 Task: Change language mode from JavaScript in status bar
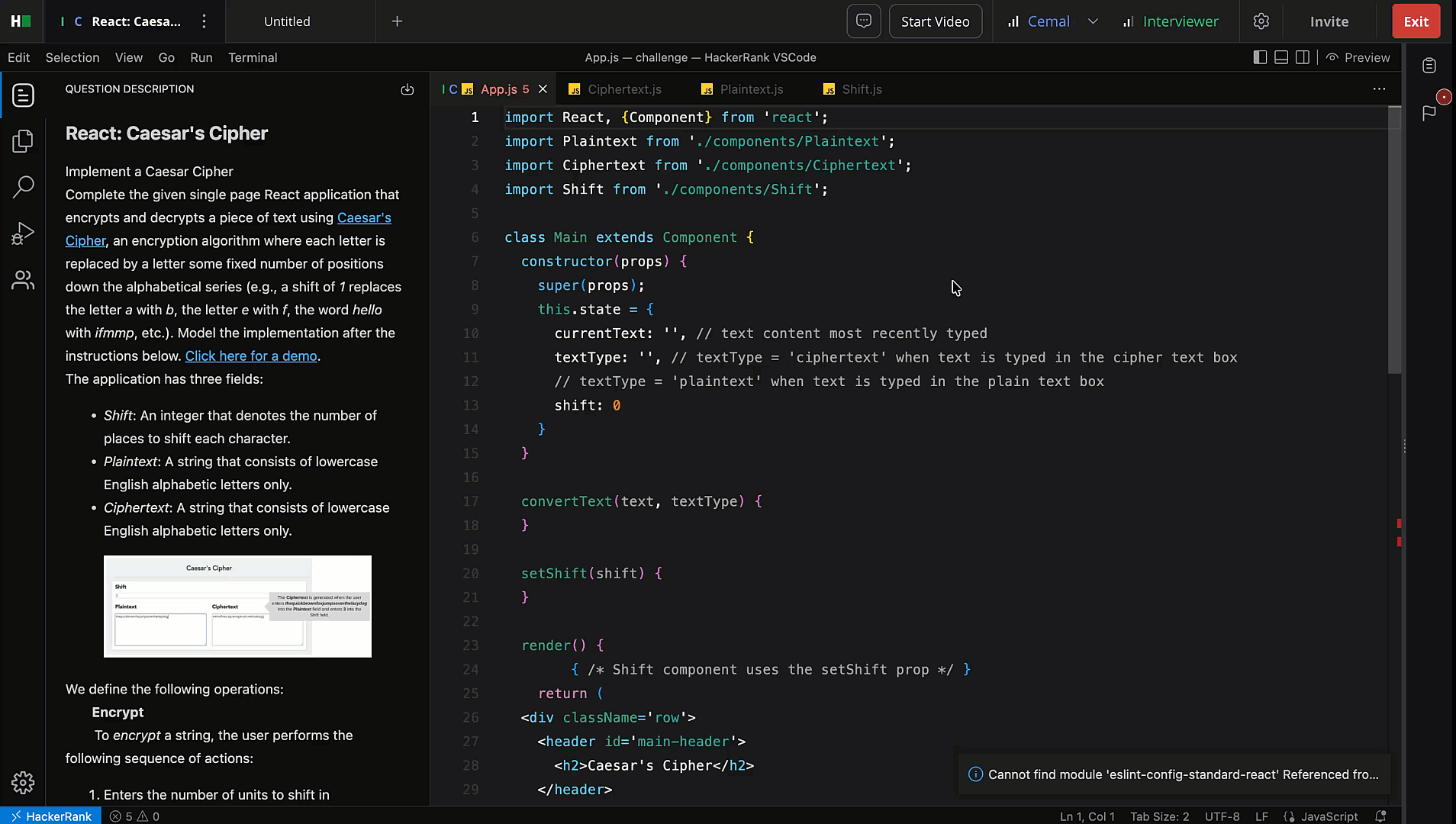(1329, 816)
